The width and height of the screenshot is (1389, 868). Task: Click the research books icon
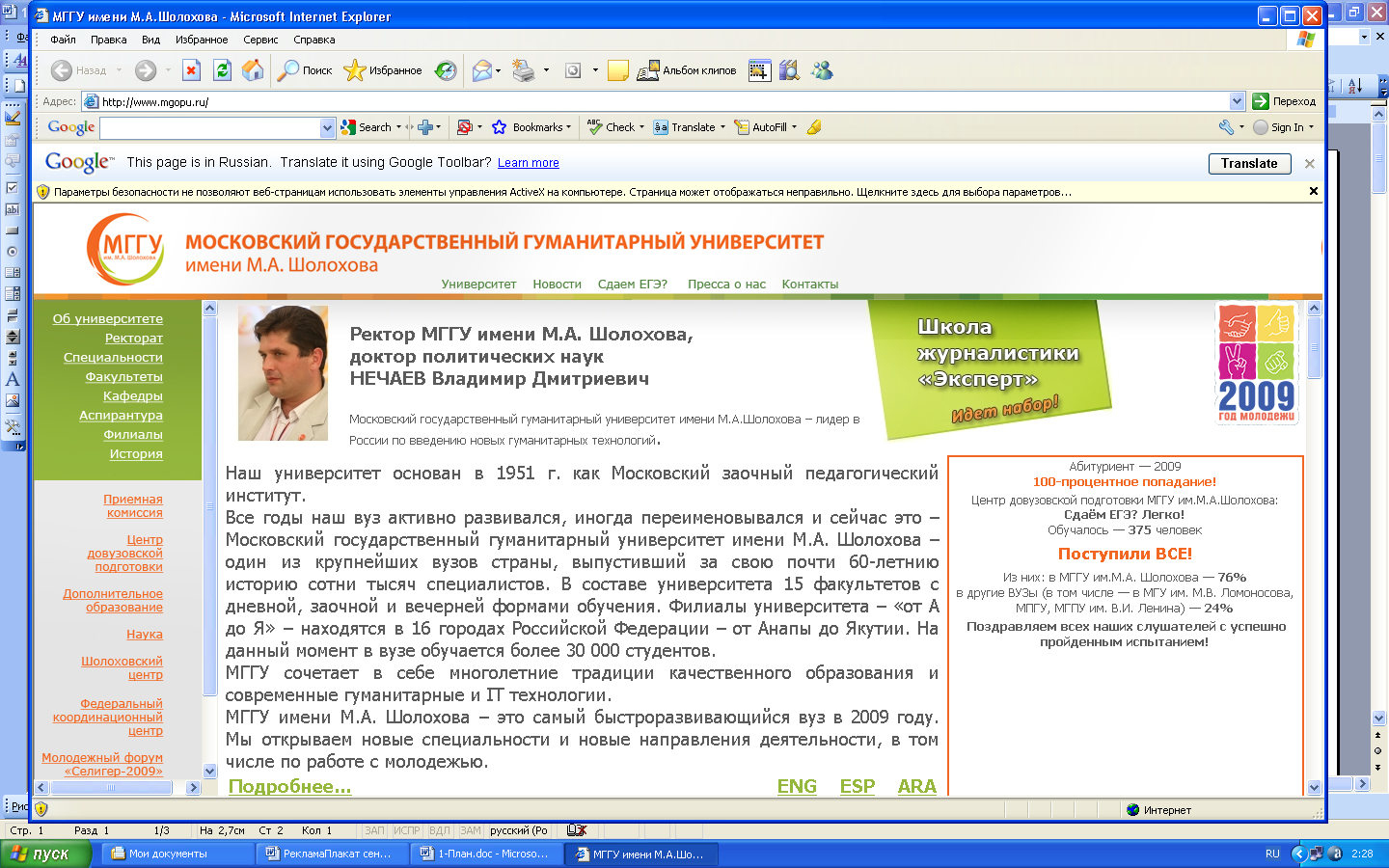[x=790, y=70]
